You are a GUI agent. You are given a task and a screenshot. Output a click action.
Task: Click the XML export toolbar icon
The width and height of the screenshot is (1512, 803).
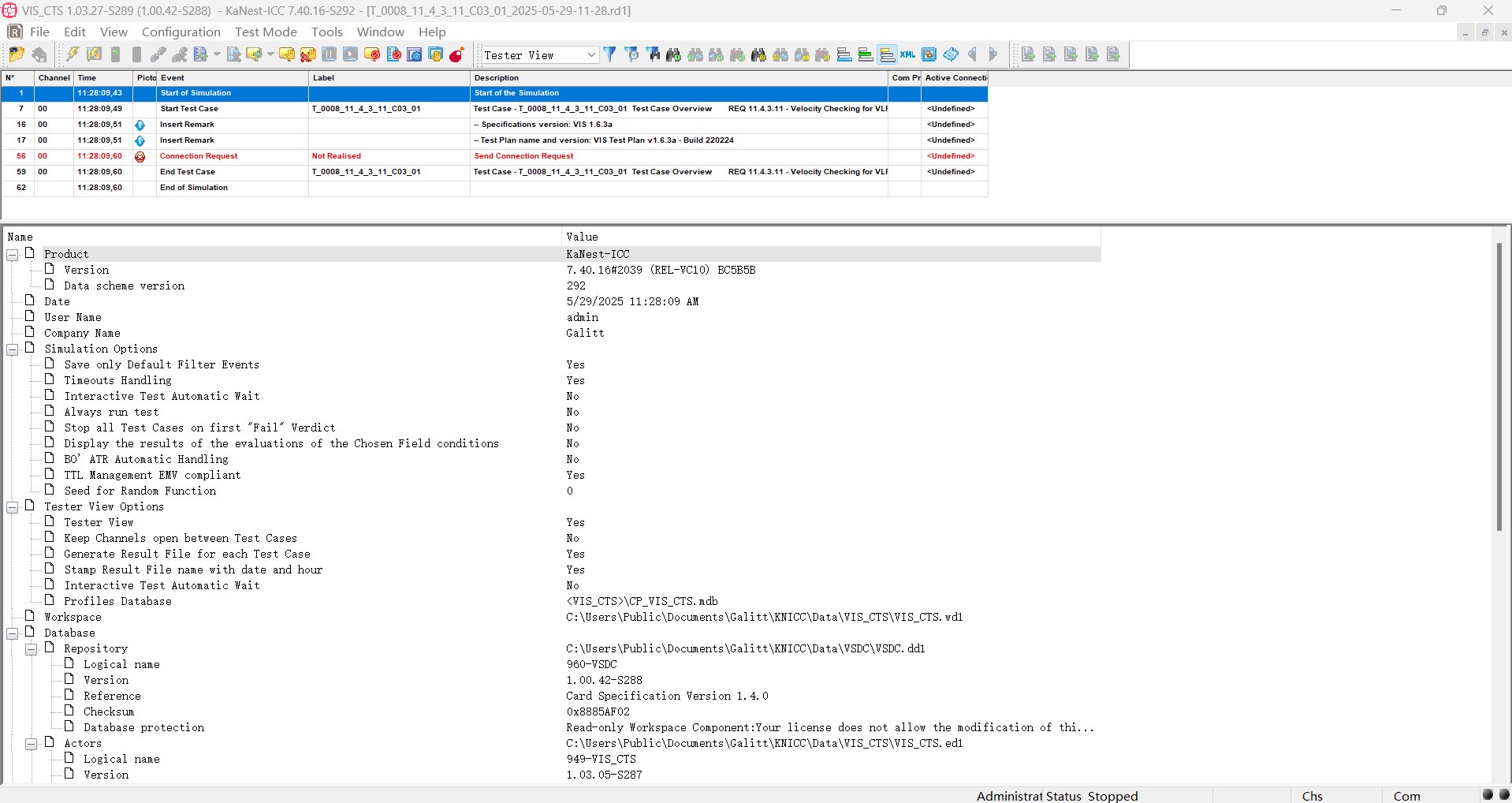pos(908,54)
